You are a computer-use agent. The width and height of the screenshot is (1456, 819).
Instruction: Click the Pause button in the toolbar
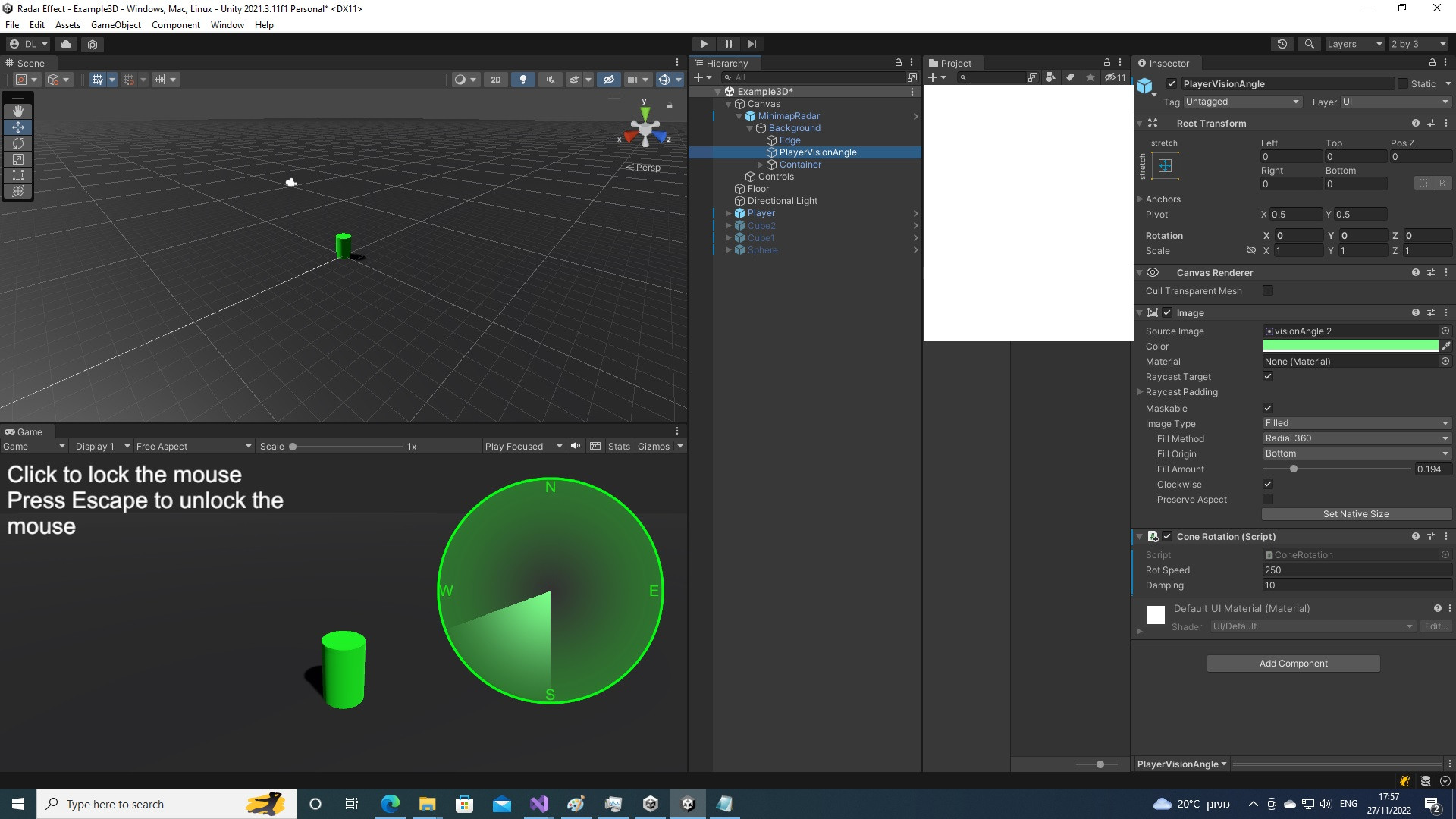(x=728, y=44)
